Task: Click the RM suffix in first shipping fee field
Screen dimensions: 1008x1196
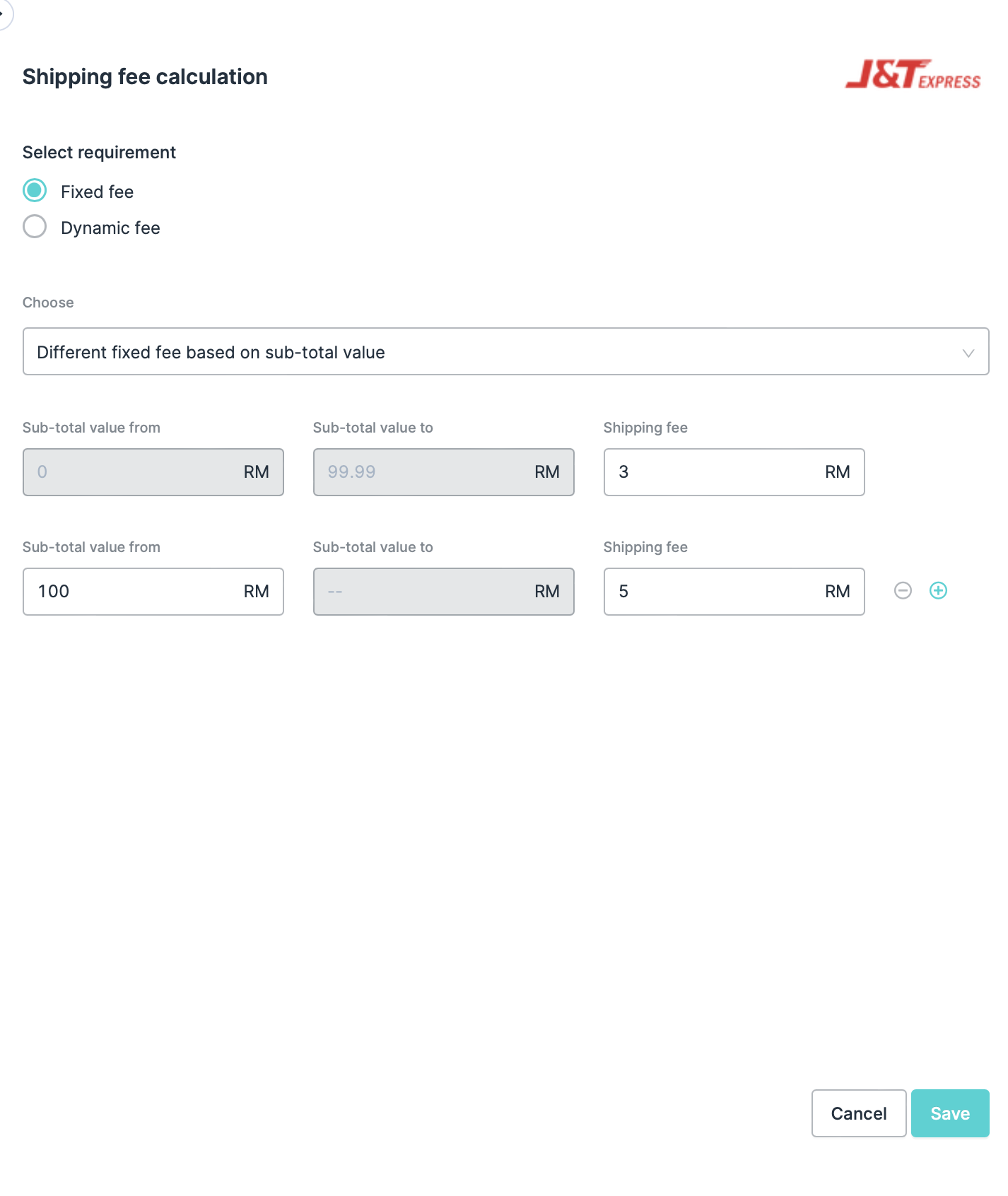Action: [x=837, y=472]
